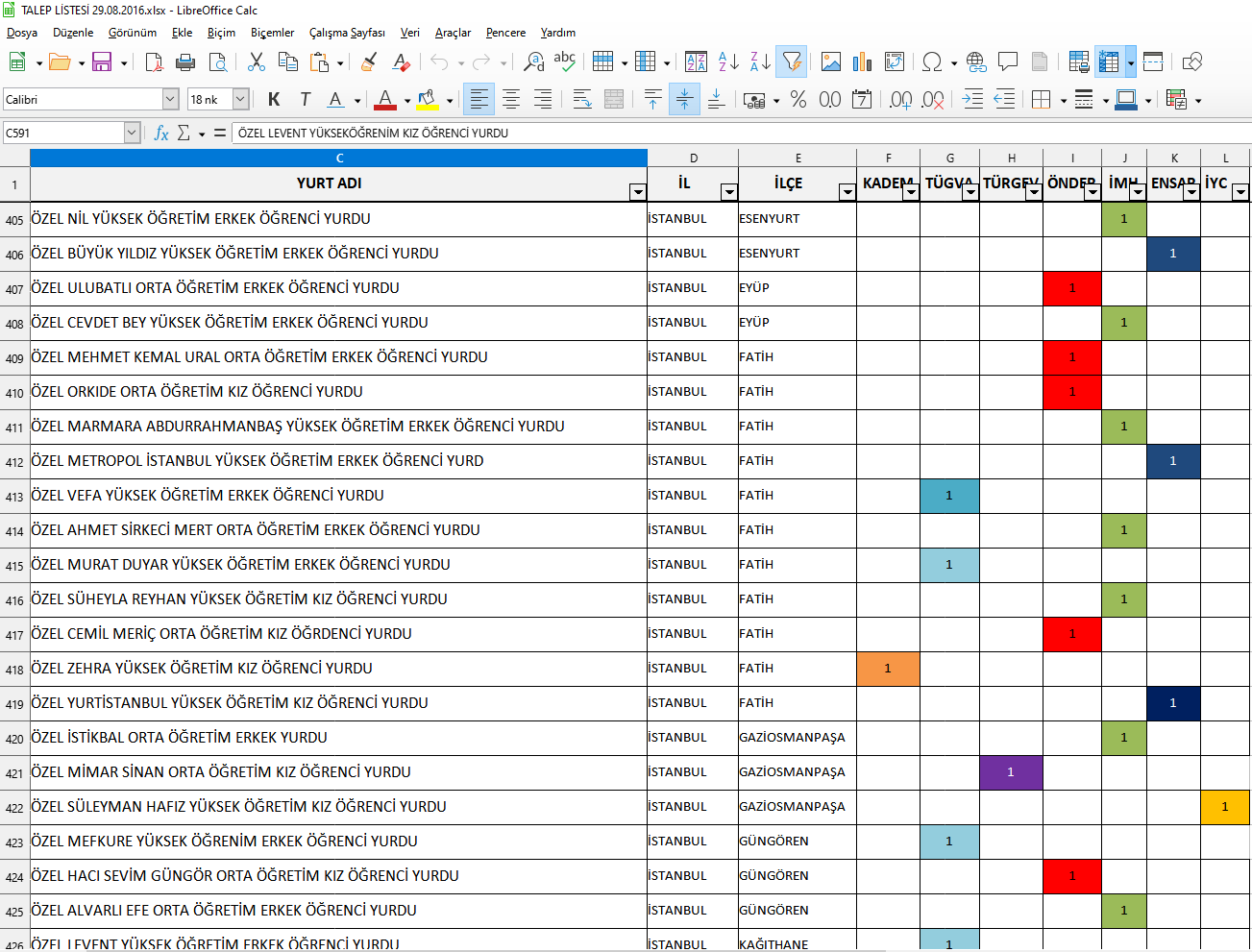Click Split Window icon
This screenshot has height=952, width=1252.
1153,62
